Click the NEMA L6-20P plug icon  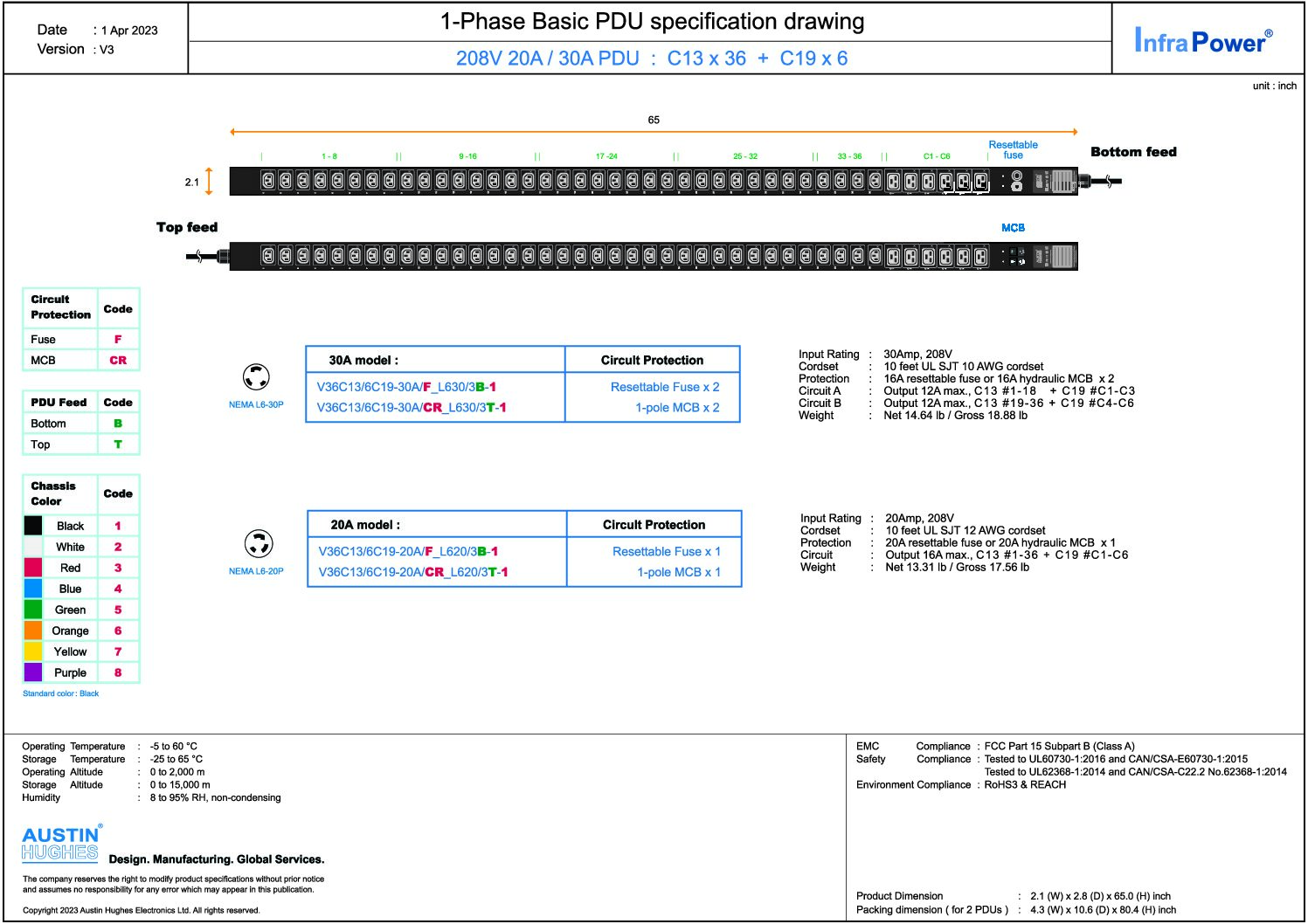[x=259, y=543]
